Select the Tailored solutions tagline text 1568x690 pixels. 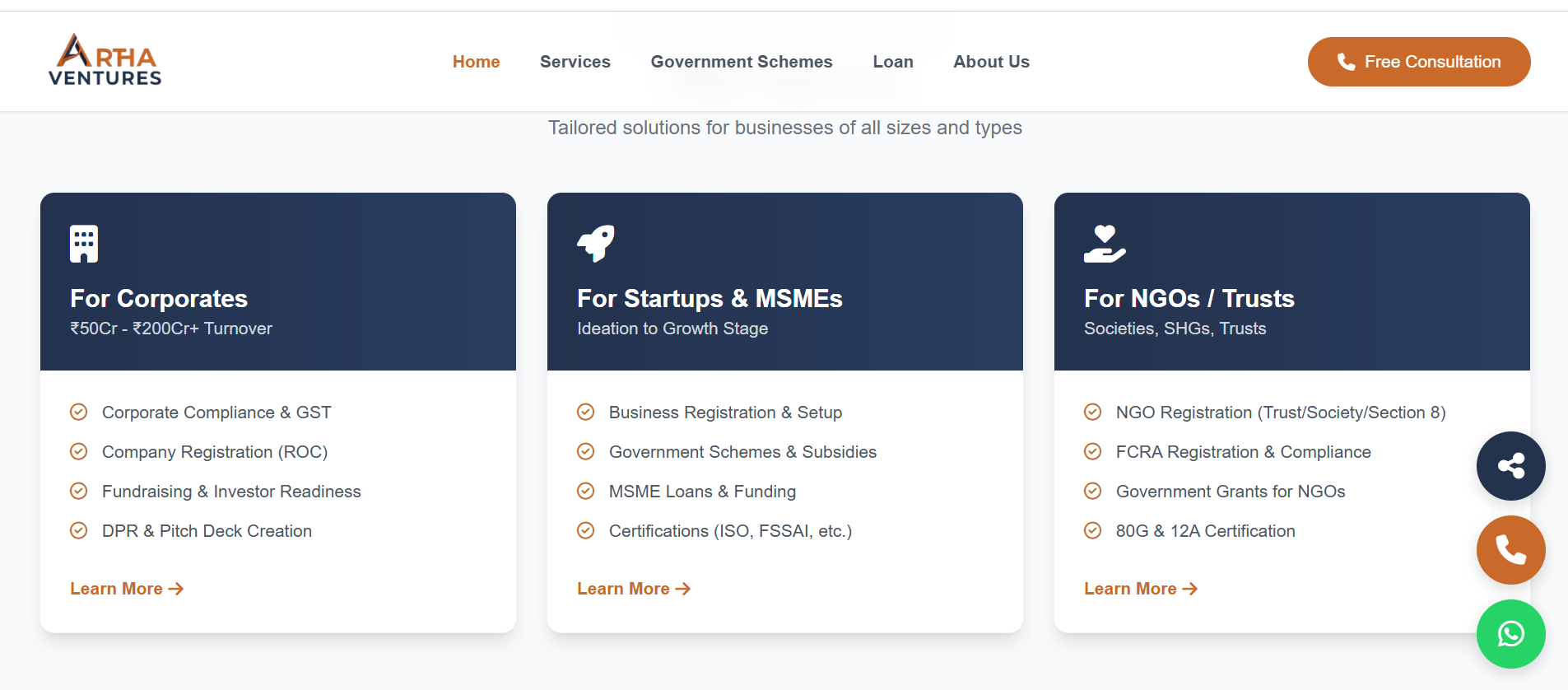coord(785,128)
